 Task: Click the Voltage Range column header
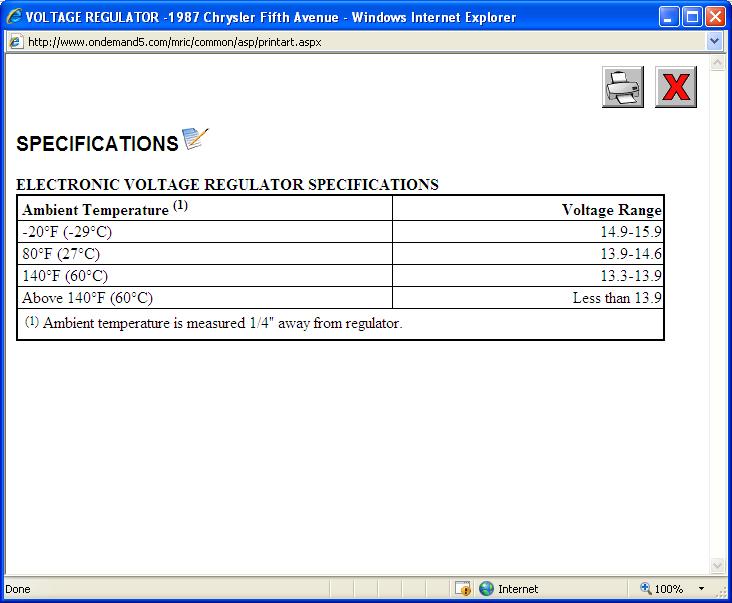[x=528, y=208]
